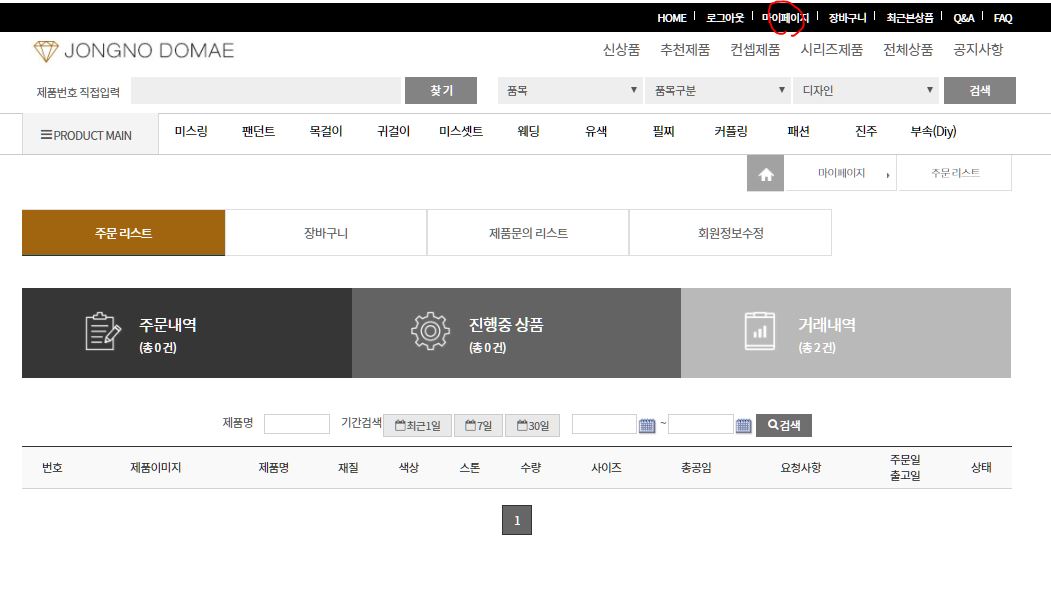Expand the 품목구분 dropdown
This screenshot has width=1051, height=590.
(717, 91)
